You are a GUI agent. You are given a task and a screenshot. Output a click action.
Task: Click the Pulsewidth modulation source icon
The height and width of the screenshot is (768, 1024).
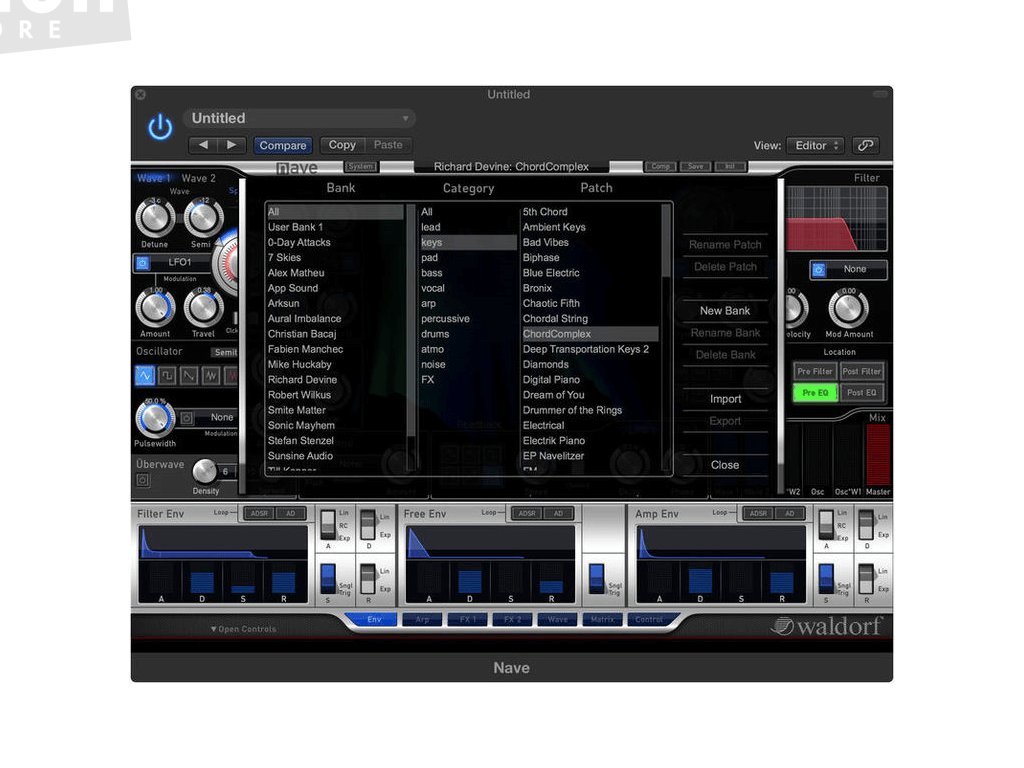tap(187, 417)
